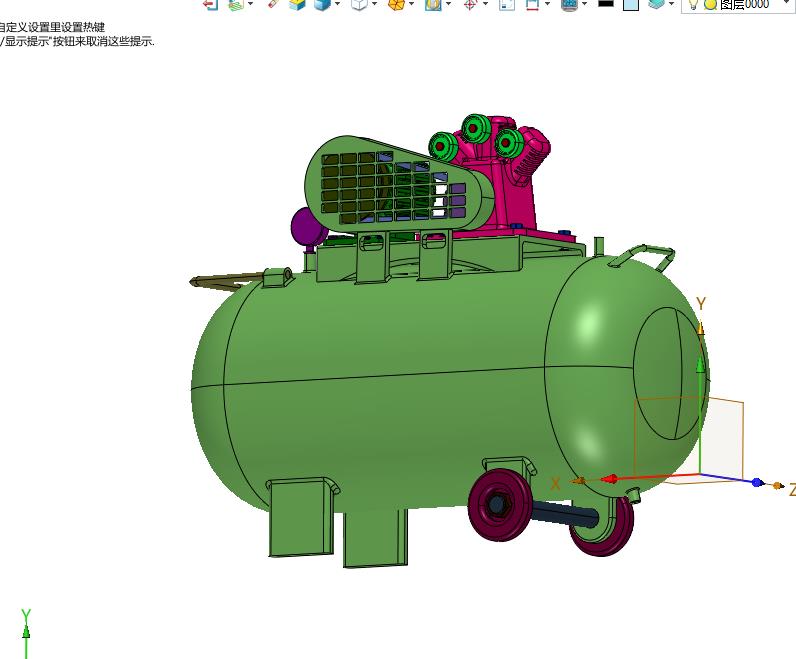Viewport: 796px width, 659px height.
Task: Click the yellow and blue cube icon
Action: coord(297,4)
